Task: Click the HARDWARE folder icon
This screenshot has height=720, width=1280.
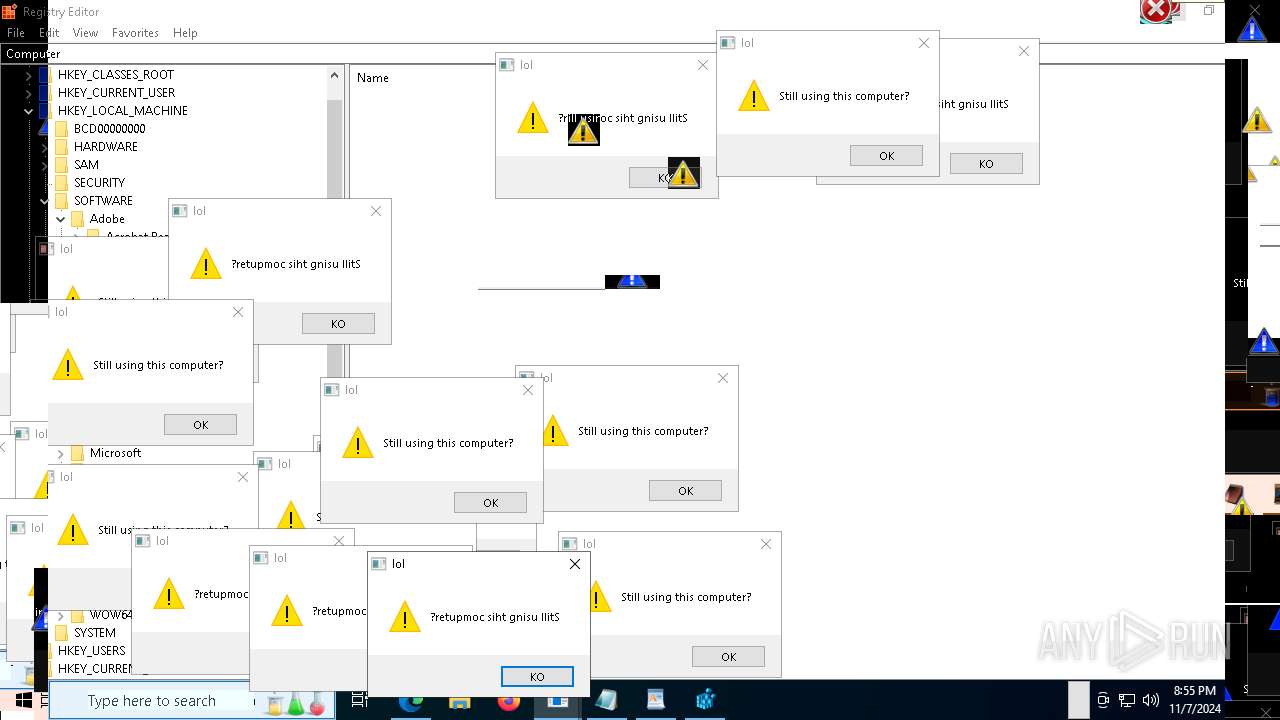Action: (61, 147)
